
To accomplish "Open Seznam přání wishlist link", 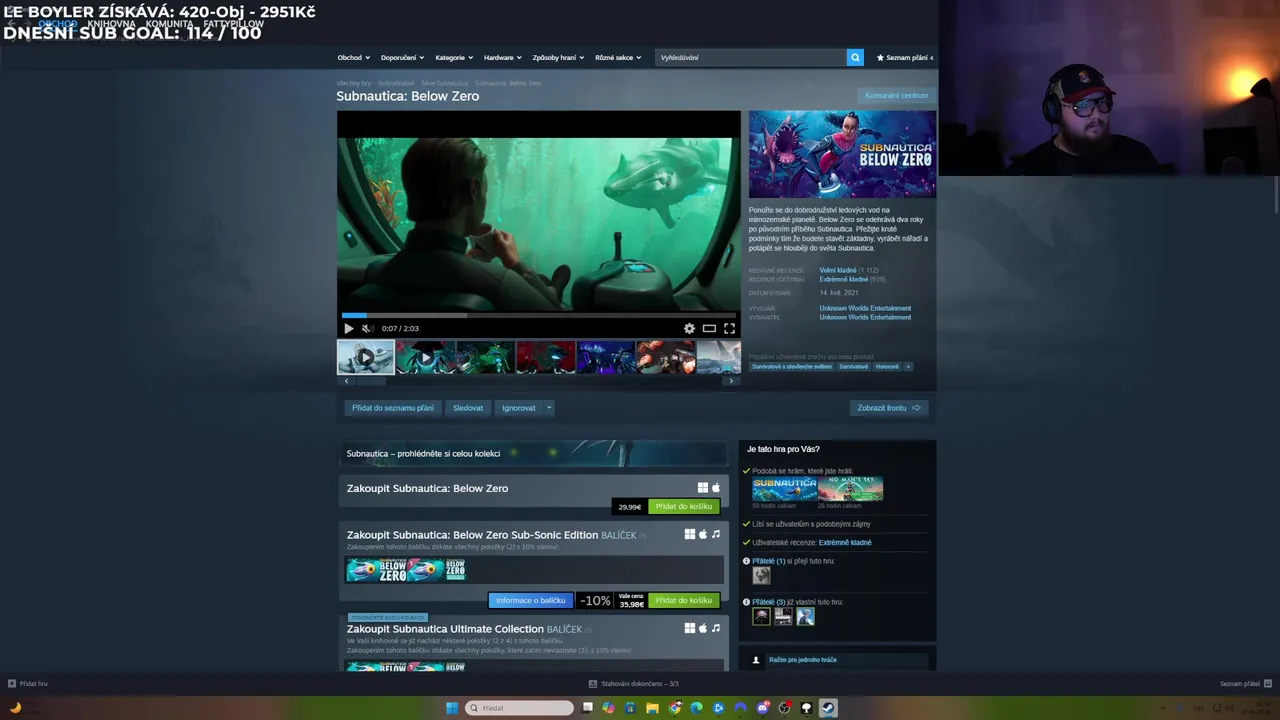I will point(904,58).
